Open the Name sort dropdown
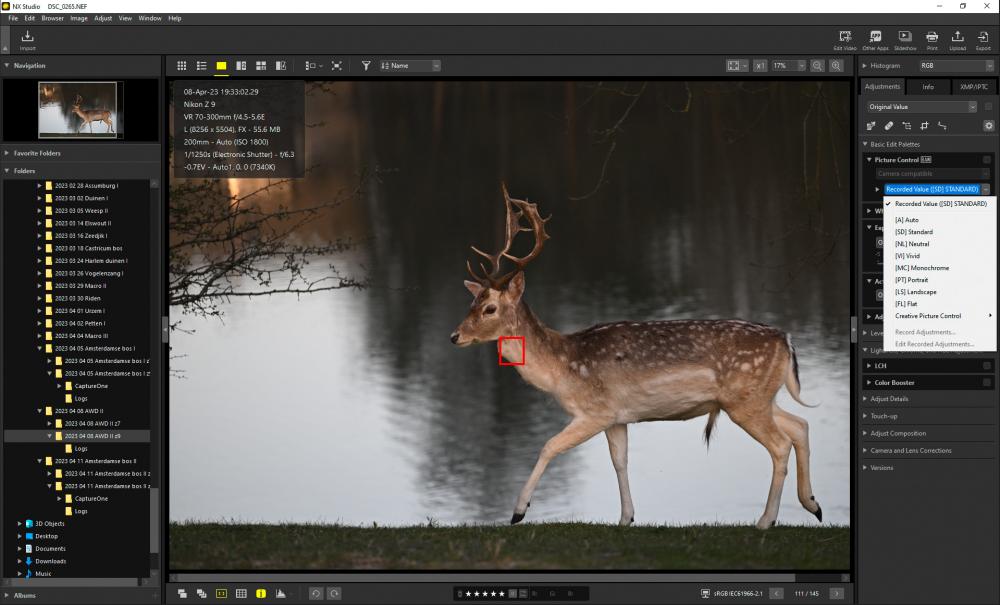This screenshot has height=605, width=1000. 410,66
